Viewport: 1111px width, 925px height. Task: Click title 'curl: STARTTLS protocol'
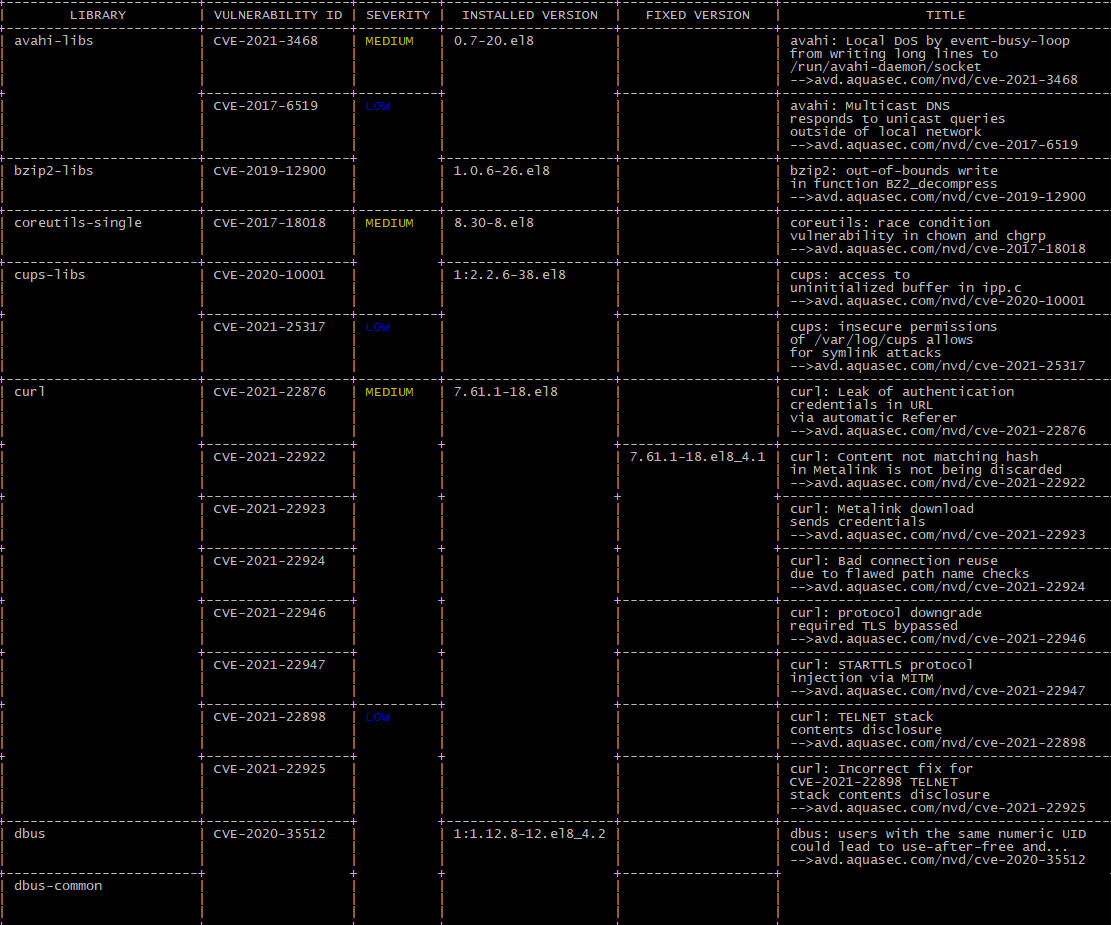[881, 665]
